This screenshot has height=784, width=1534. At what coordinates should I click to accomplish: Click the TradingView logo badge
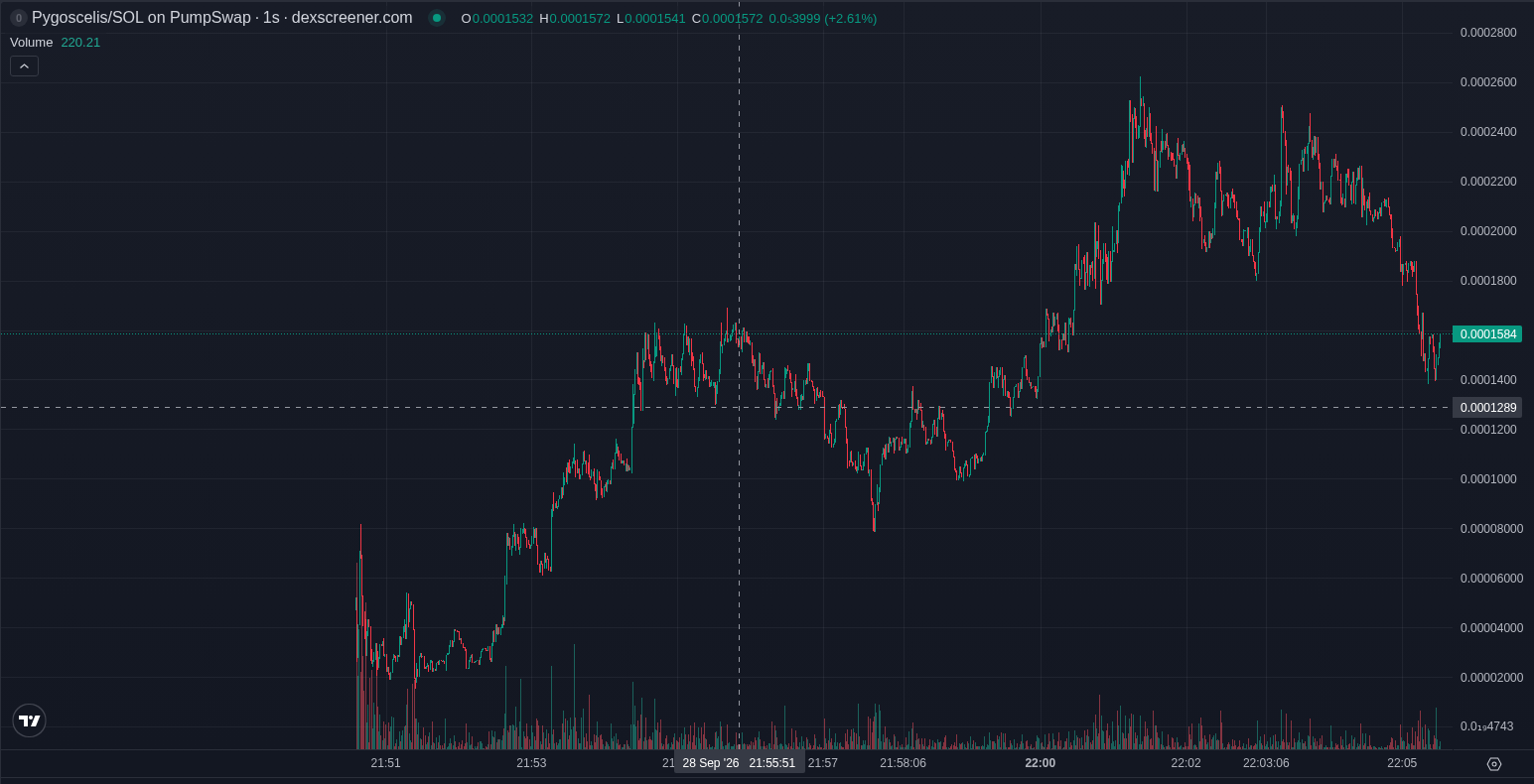[x=30, y=720]
